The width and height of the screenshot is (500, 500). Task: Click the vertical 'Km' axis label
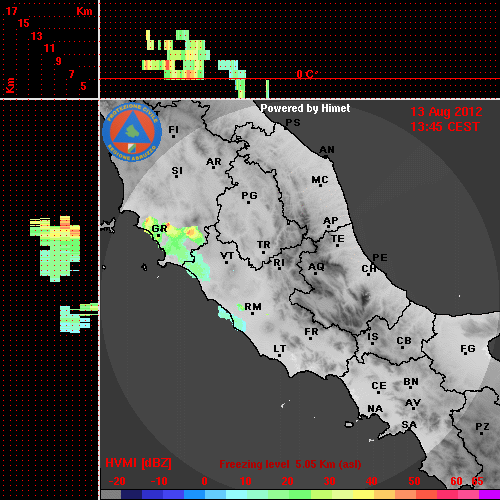[10, 86]
